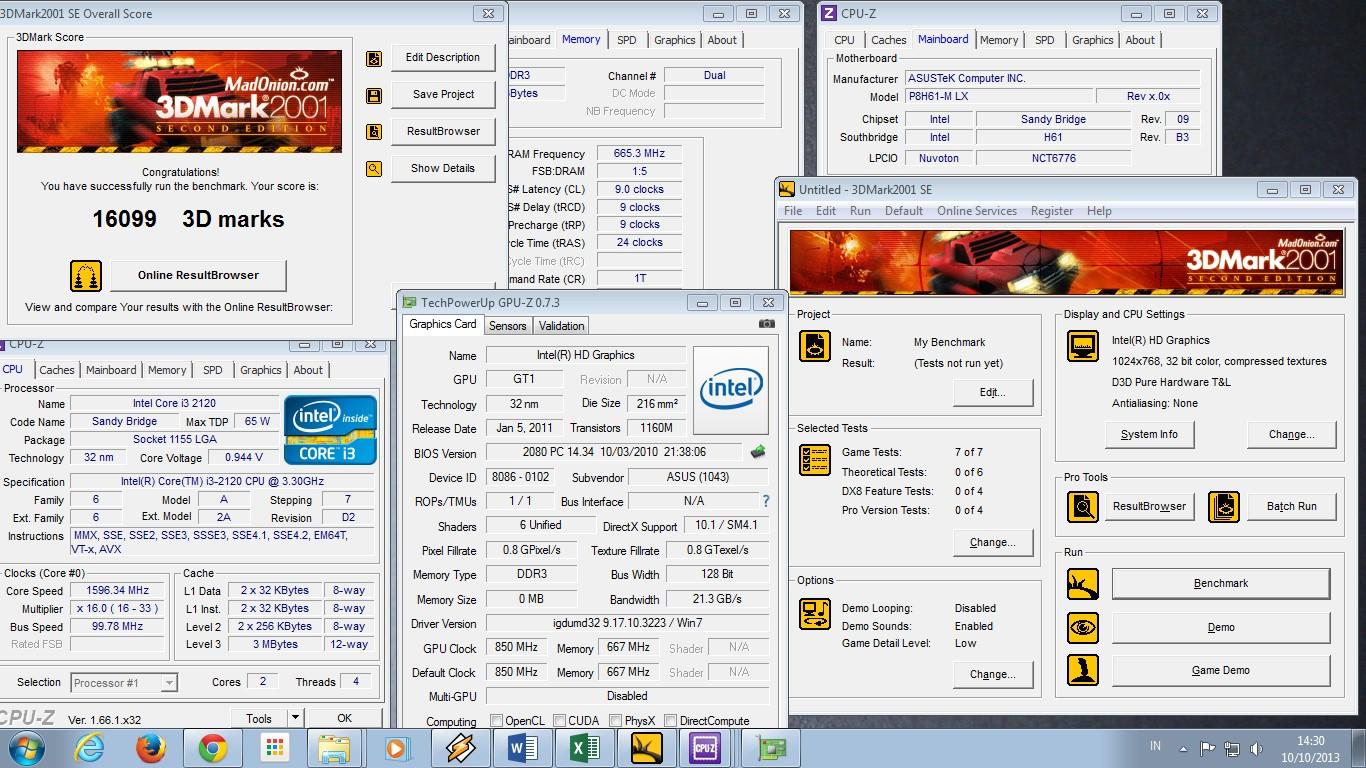1366x768 pixels.
Task: Select Caches tab in lower-left CPU-Z window
Action: coord(57,370)
